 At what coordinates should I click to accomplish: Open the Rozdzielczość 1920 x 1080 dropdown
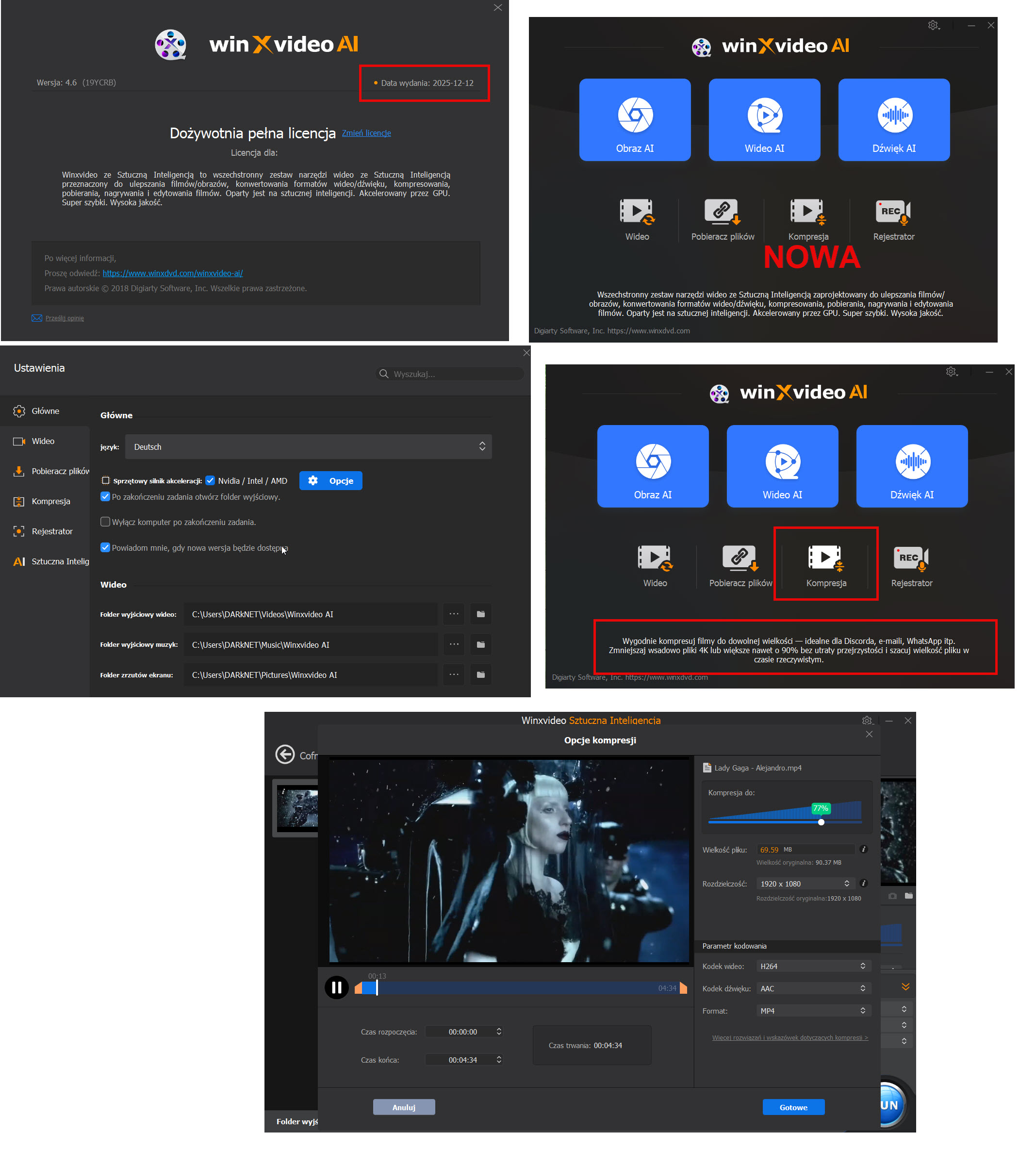point(805,883)
